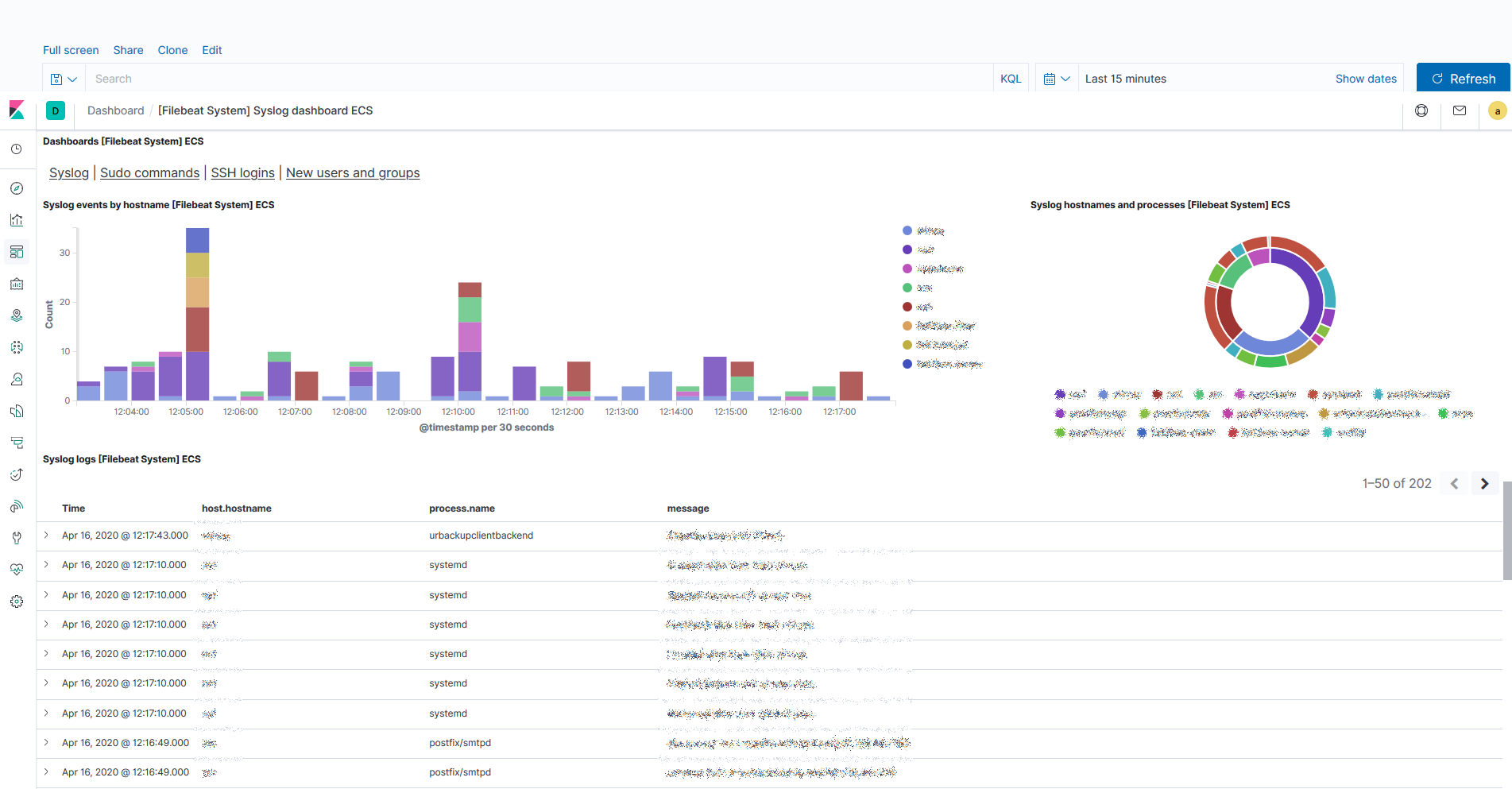Image resolution: width=1512 pixels, height=789 pixels.
Task: Open the Sudo commands dashboard link
Action: coord(149,172)
